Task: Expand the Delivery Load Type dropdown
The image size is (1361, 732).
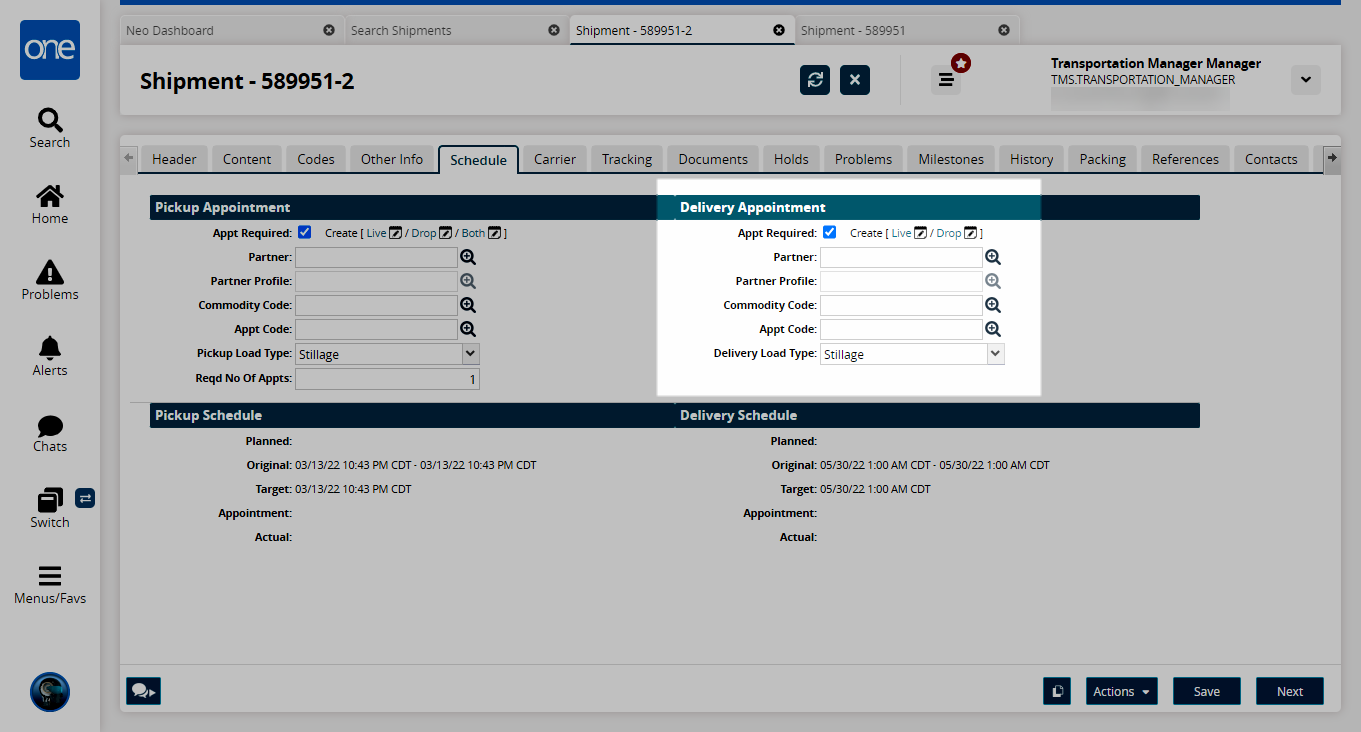Action: pyautogui.click(x=995, y=353)
